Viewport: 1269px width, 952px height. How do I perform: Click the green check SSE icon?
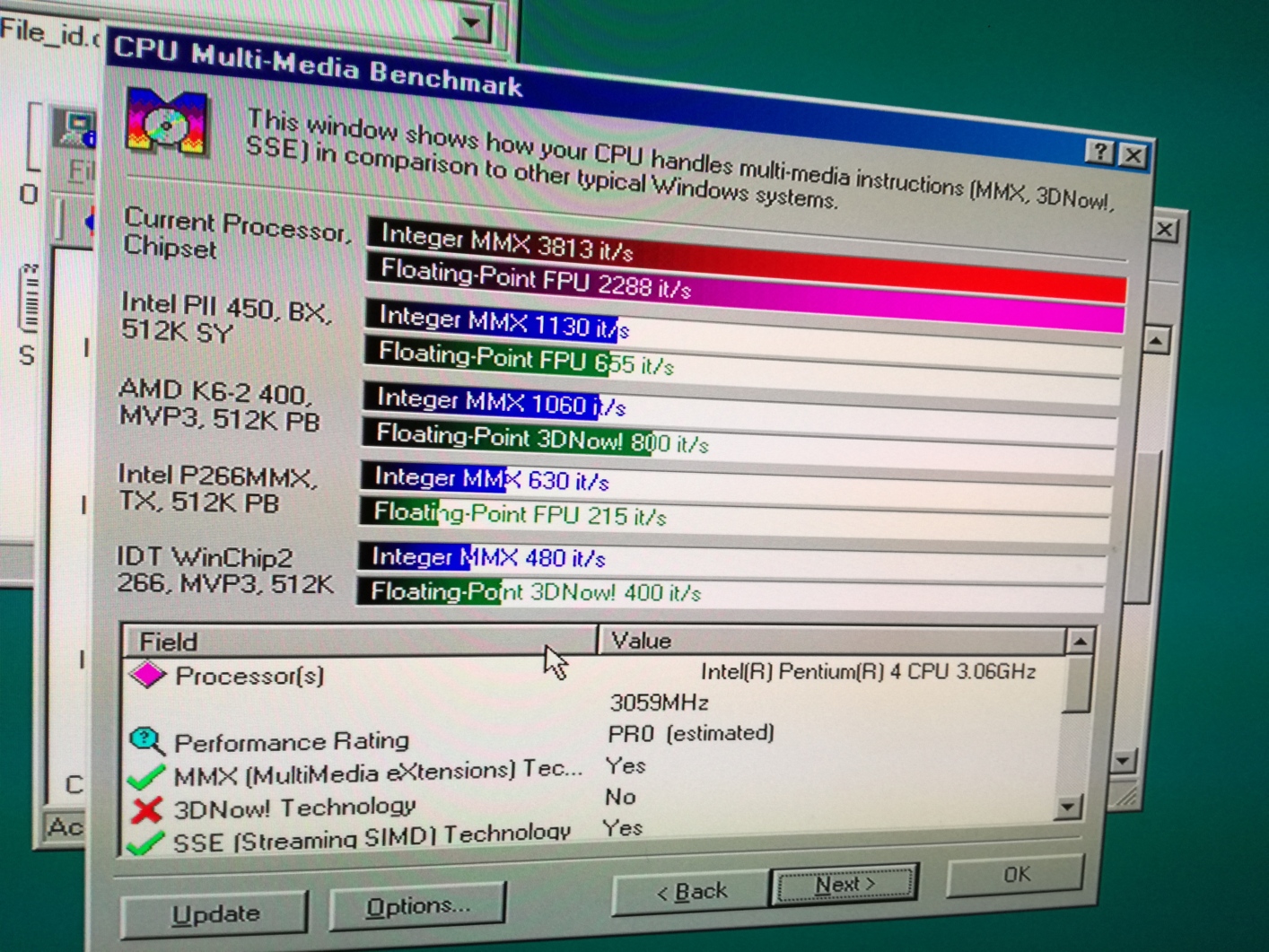[144, 843]
